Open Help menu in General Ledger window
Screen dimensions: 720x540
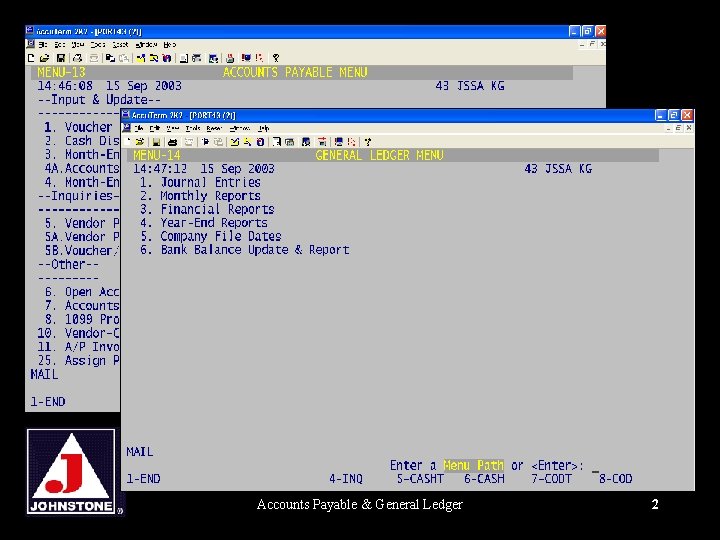(263, 128)
